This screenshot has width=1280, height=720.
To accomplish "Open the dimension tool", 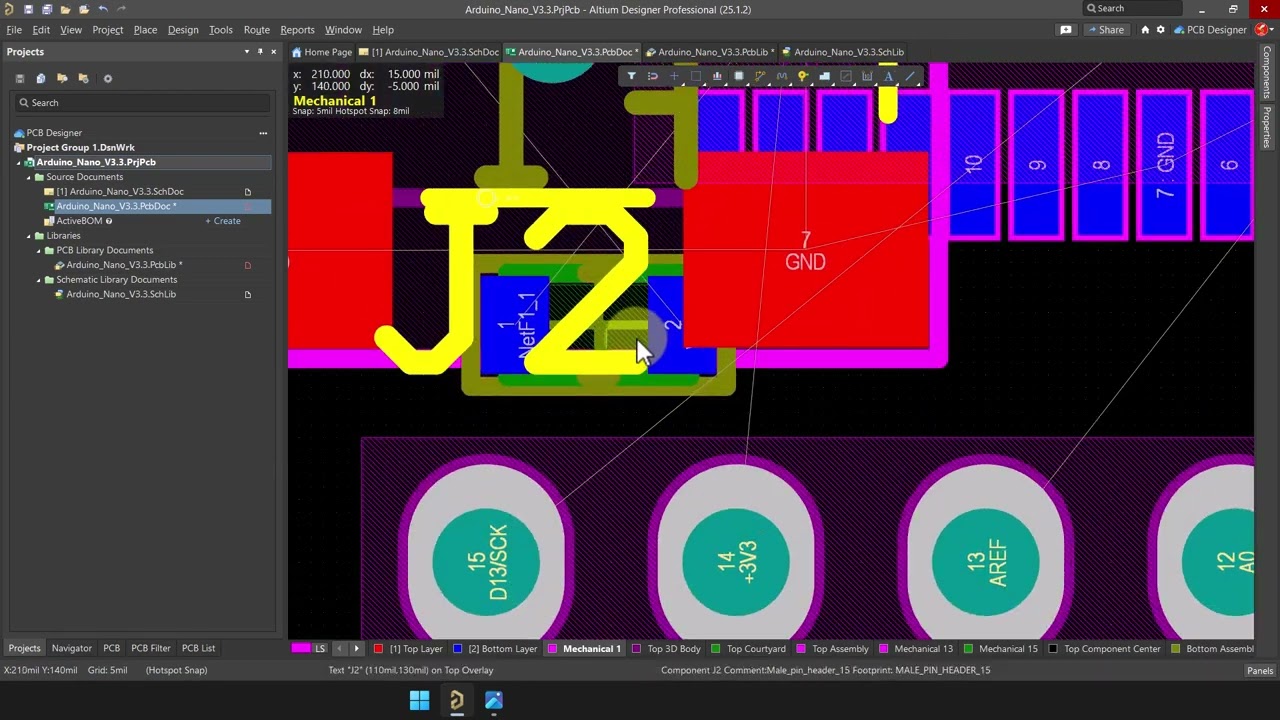I will pyautogui.click(x=867, y=76).
